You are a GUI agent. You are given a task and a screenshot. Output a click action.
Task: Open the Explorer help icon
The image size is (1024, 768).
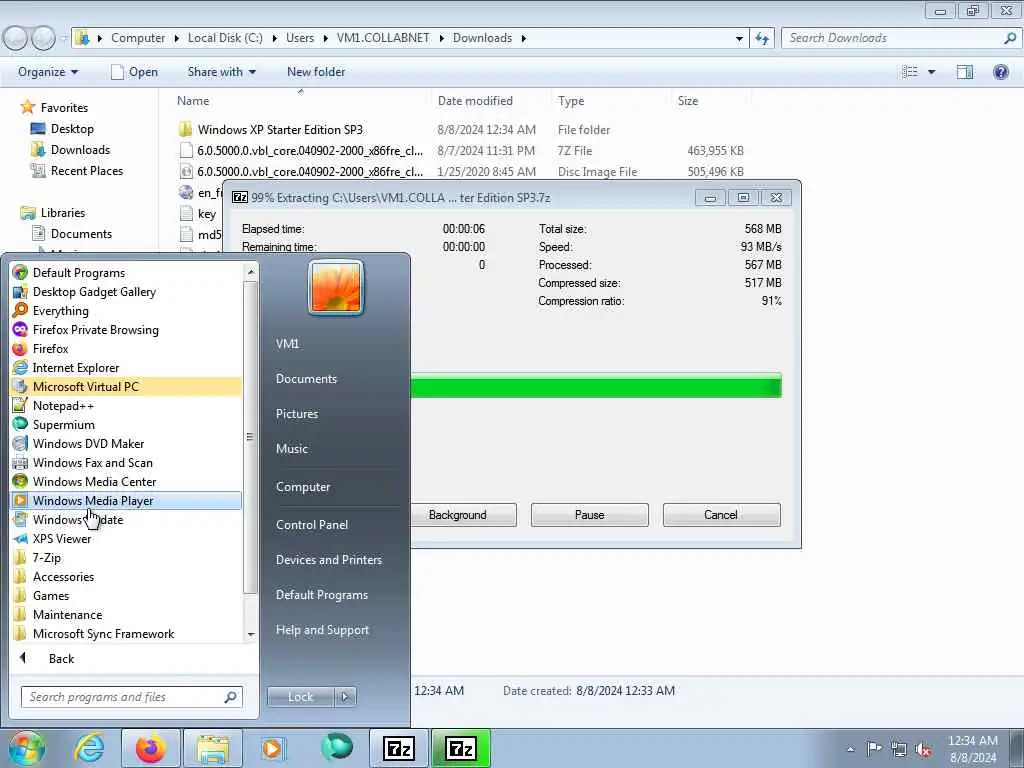point(1000,72)
